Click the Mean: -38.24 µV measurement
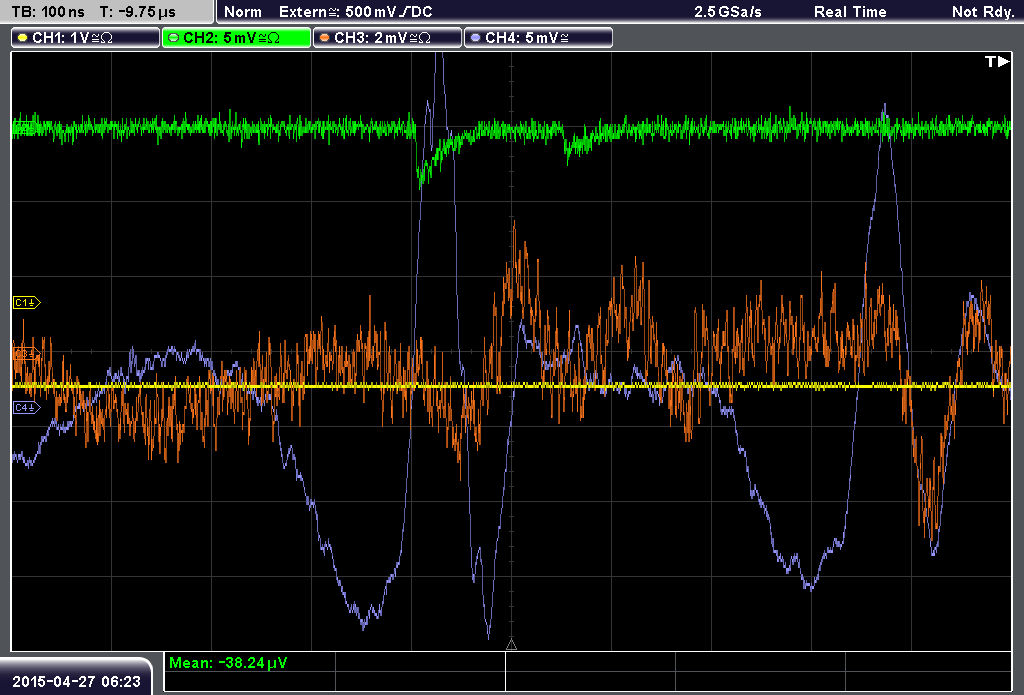This screenshot has height=695, width=1024. click(x=227, y=663)
